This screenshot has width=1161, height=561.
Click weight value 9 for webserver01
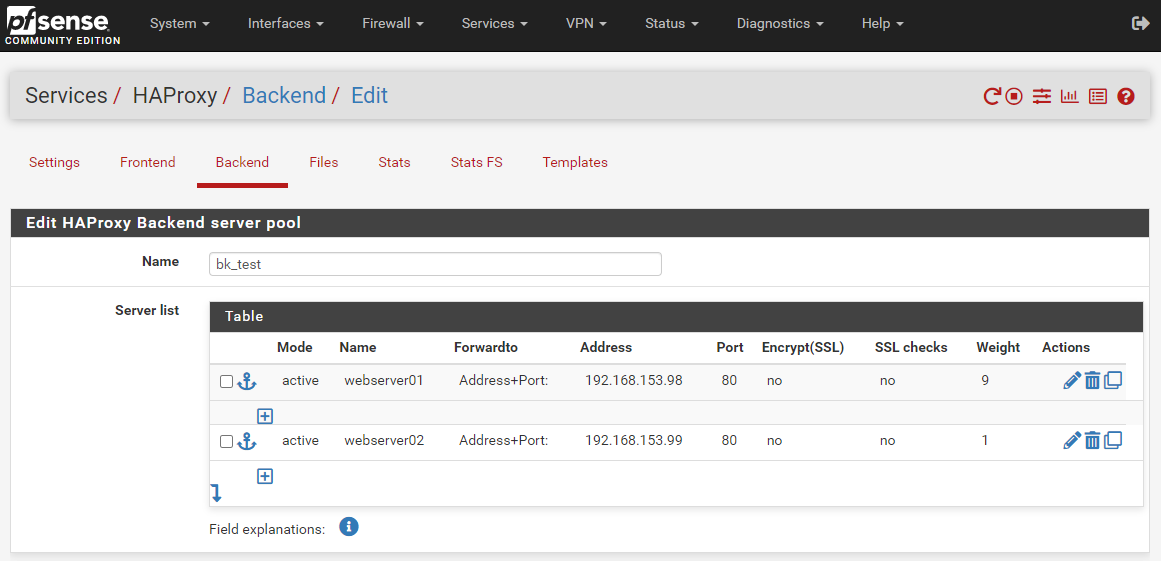click(985, 381)
